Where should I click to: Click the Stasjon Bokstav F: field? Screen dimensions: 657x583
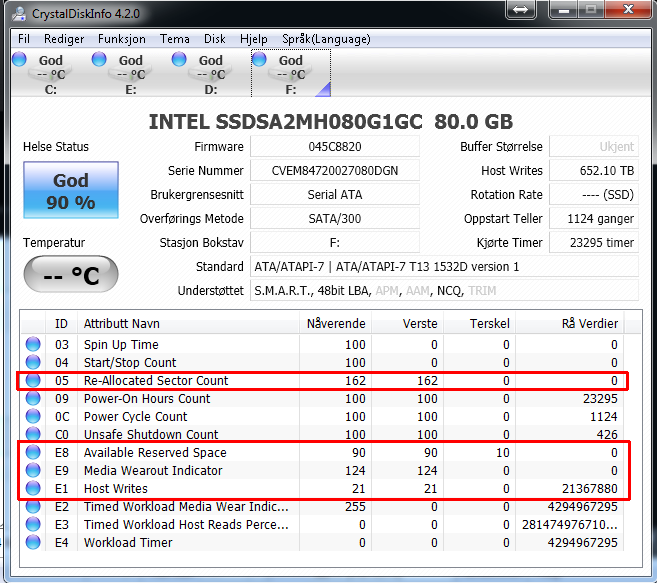point(335,242)
